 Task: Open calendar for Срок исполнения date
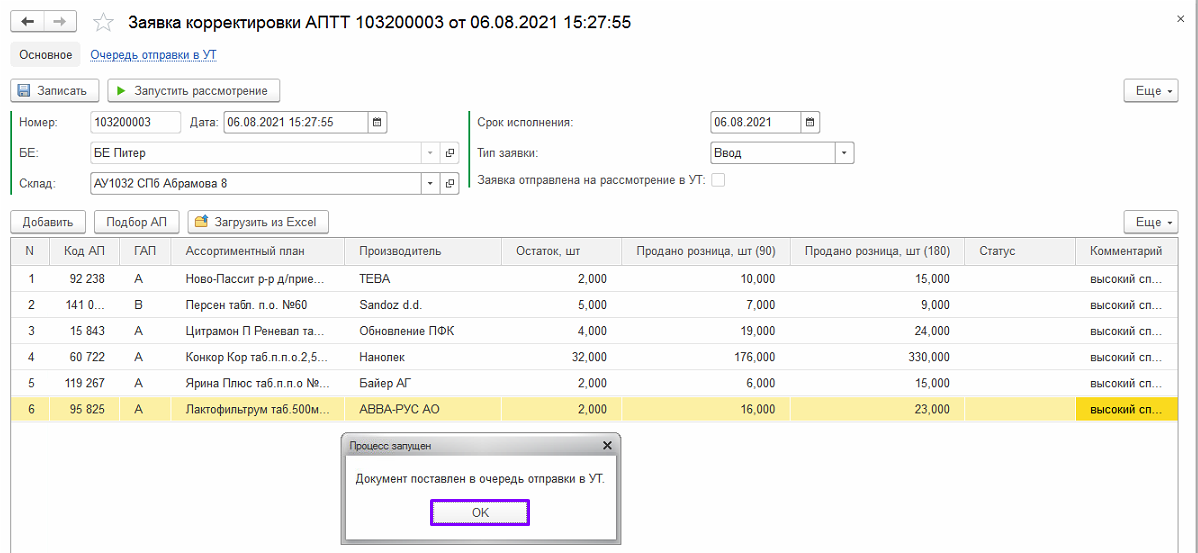(810, 122)
